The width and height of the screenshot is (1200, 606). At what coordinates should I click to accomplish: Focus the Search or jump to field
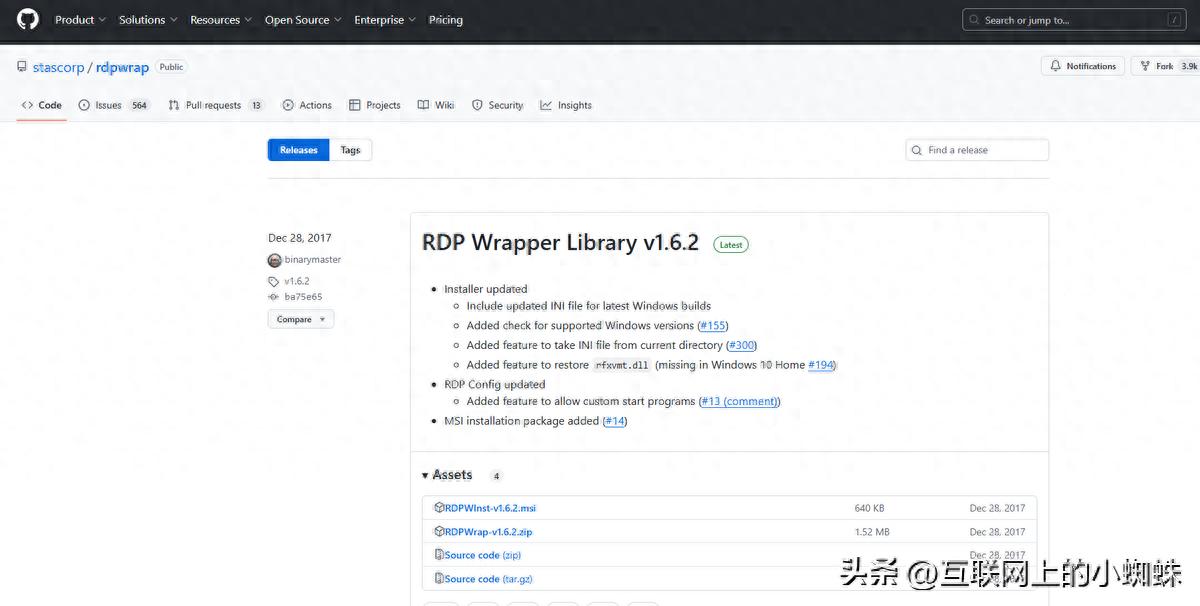[x=1075, y=20]
